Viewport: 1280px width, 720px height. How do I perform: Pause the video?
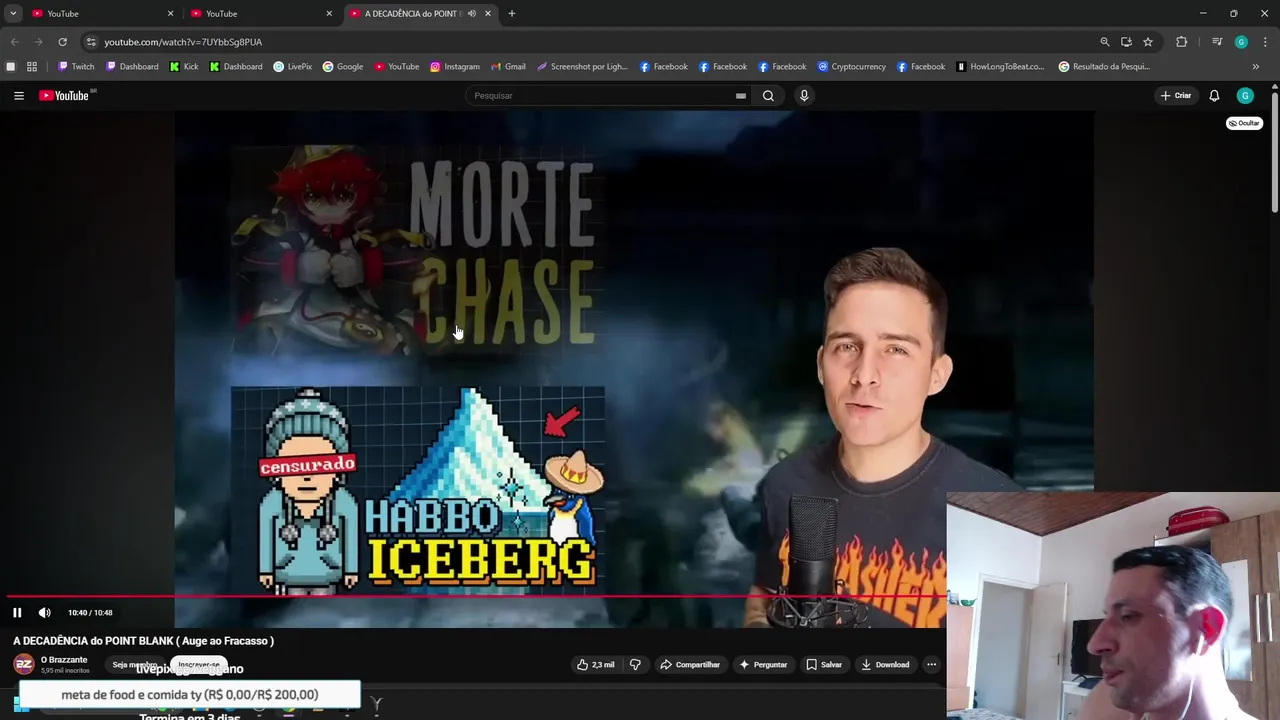[x=17, y=613]
